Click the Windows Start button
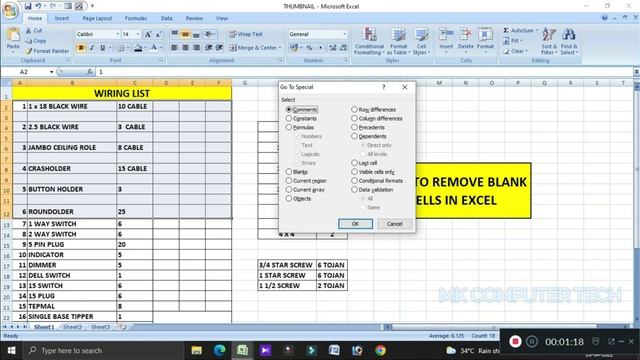The image size is (640, 360). coord(11,350)
